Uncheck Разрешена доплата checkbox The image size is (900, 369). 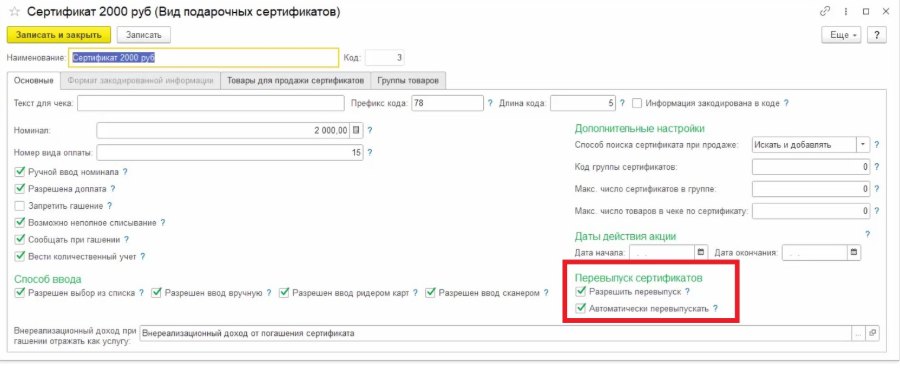[20, 188]
